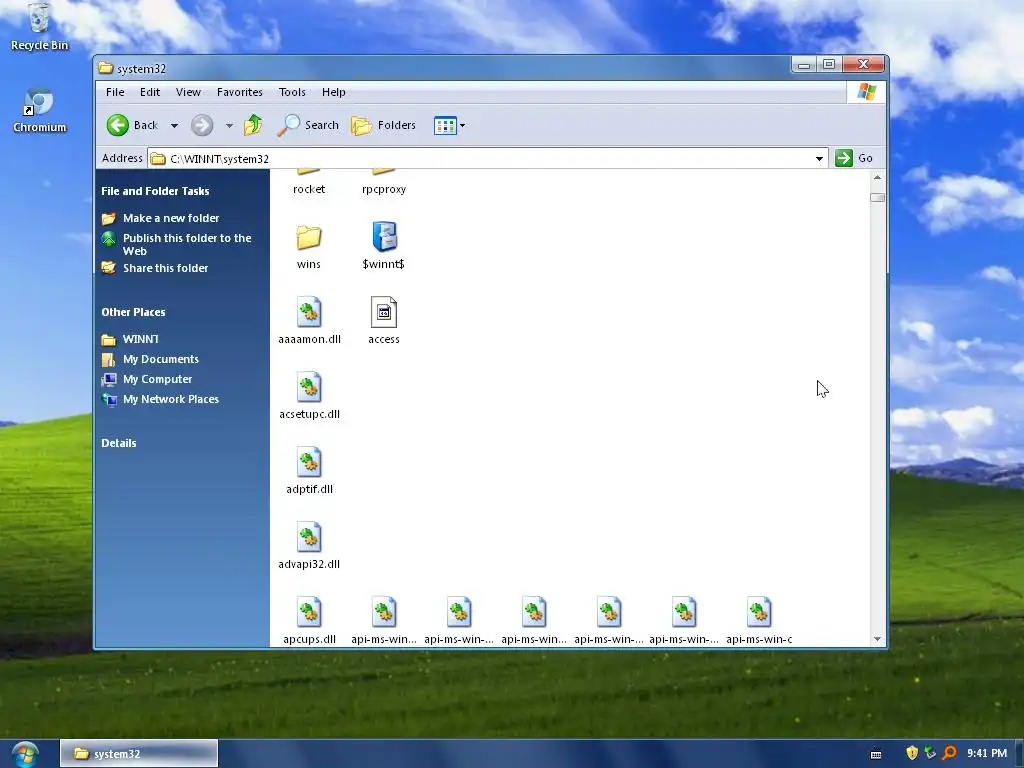Click the Windows flag logo in toolbar
The height and width of the screenshot is (768, 1024).
click(867, 92)
